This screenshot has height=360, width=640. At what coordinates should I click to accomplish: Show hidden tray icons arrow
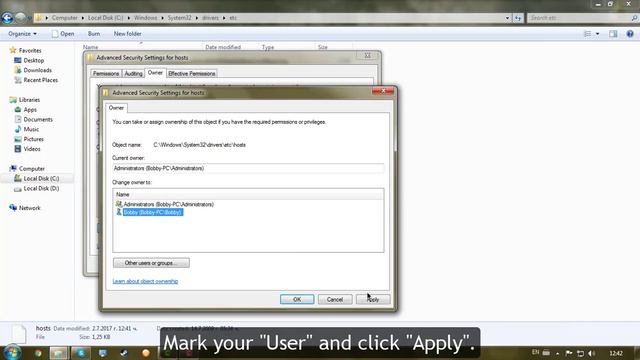tap(558, 353)
